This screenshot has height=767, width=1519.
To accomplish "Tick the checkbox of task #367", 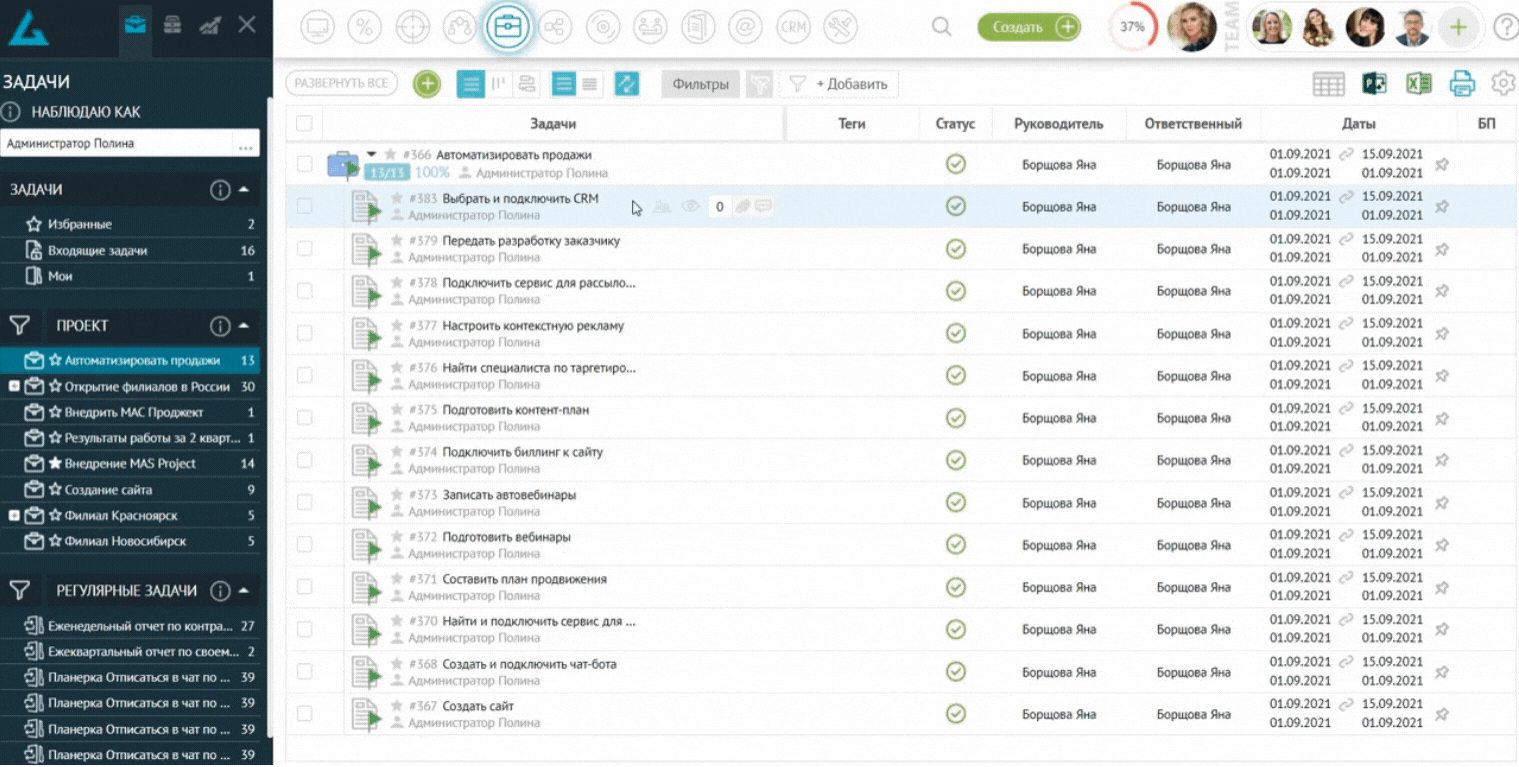I will (304, 714).
